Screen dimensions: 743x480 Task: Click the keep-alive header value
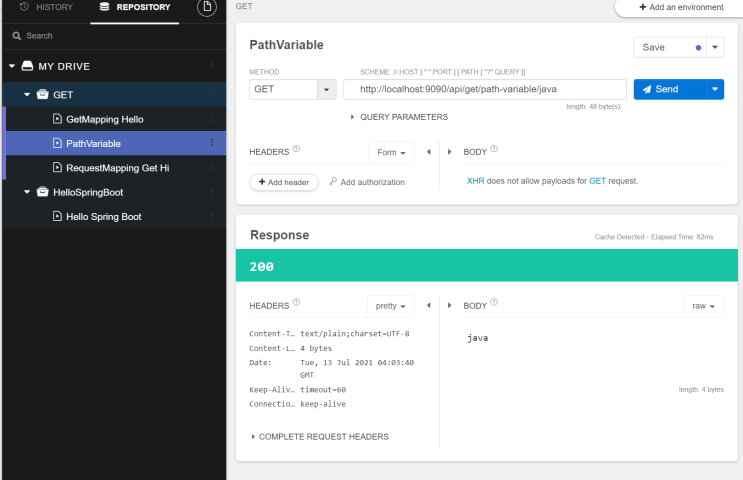click(323, 404)
